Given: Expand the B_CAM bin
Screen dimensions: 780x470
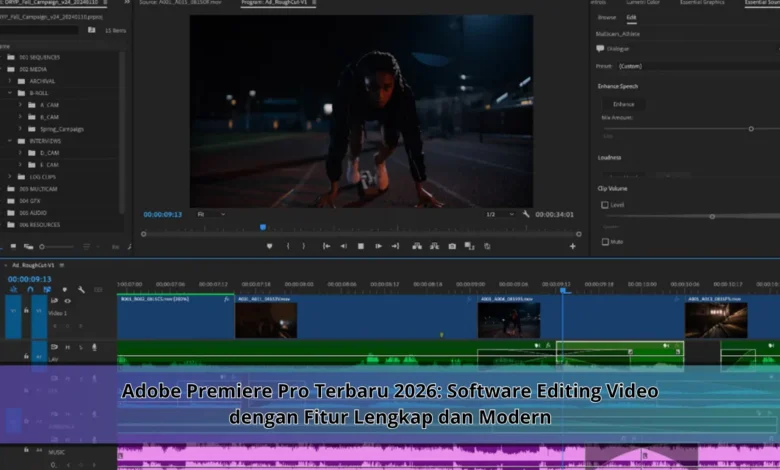Looking at the screenshot, I should pyautogui.click(x=20, y=116).
